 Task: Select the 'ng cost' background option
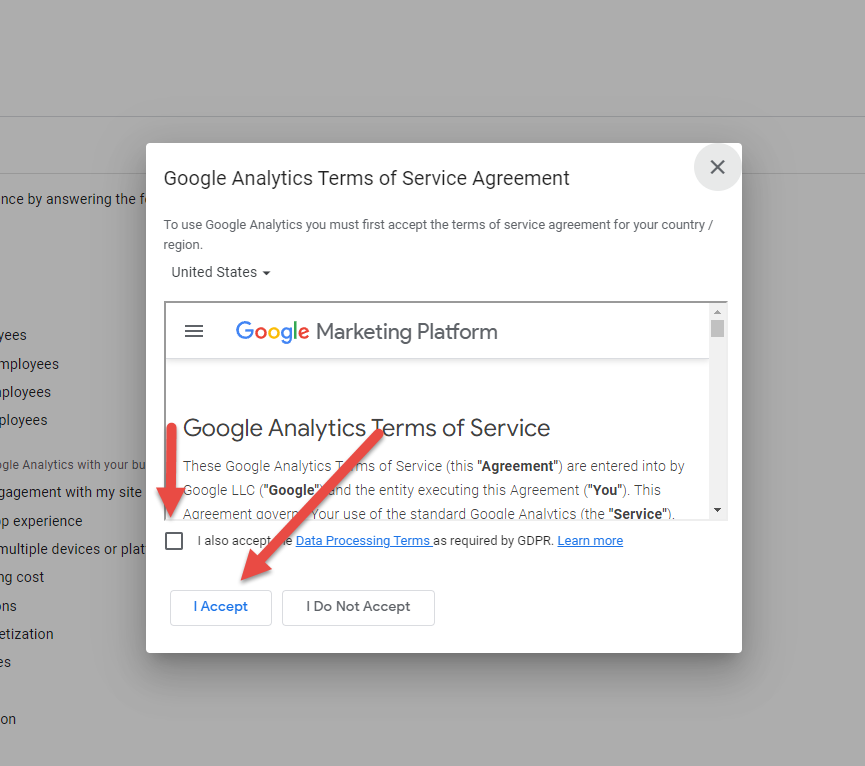click(x=22, y=577)
